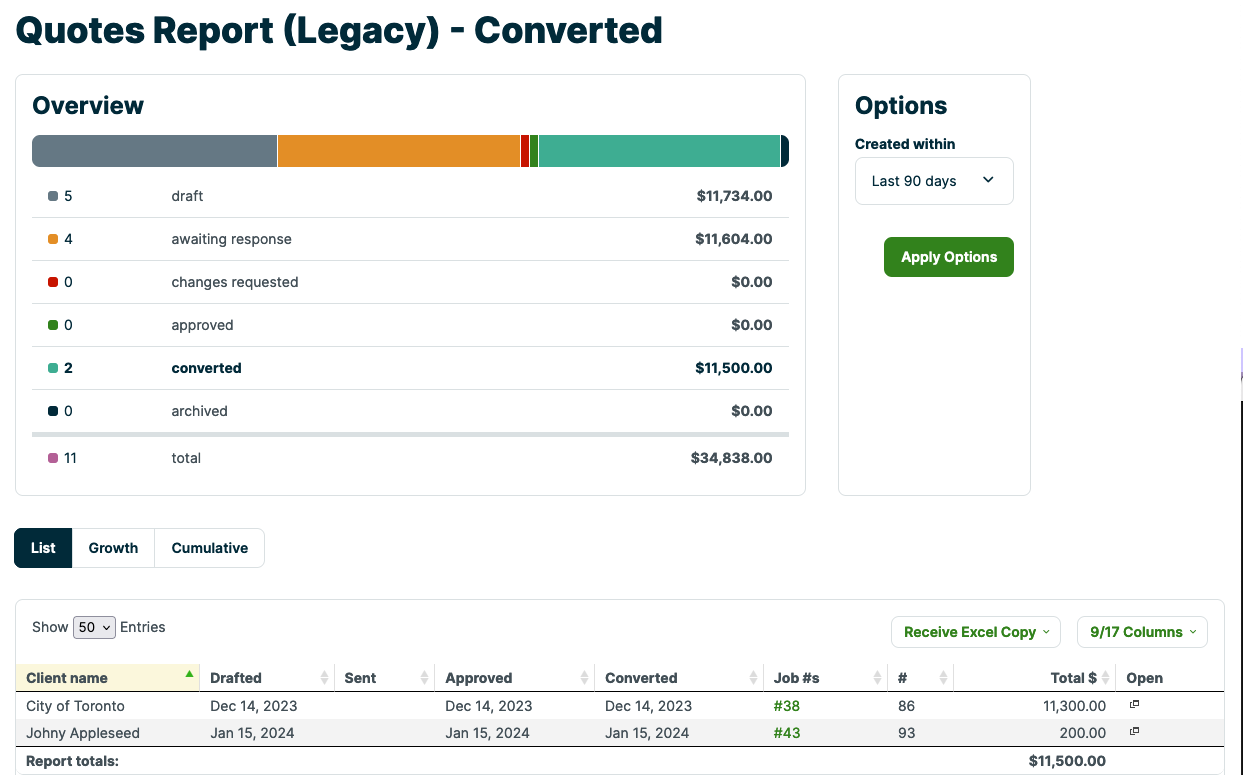The image size is (1243, 775).
Task: Sort table by Sent column arrows
Action: pos(425,678)
